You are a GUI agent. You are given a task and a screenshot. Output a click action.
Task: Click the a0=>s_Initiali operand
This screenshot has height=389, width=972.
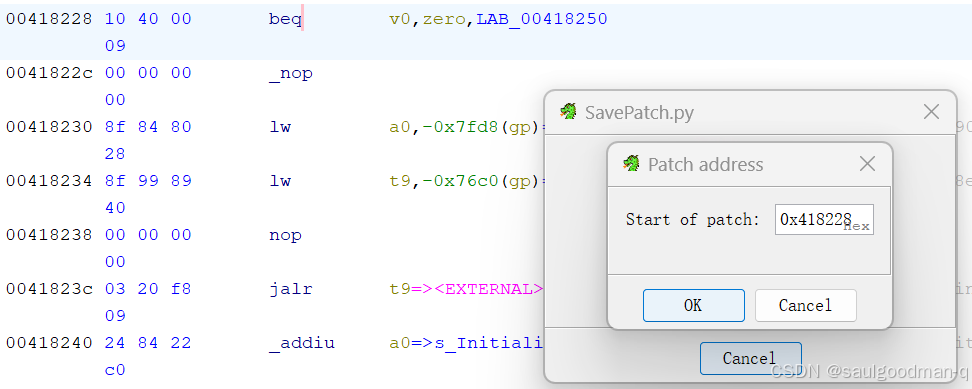point(466,343)
